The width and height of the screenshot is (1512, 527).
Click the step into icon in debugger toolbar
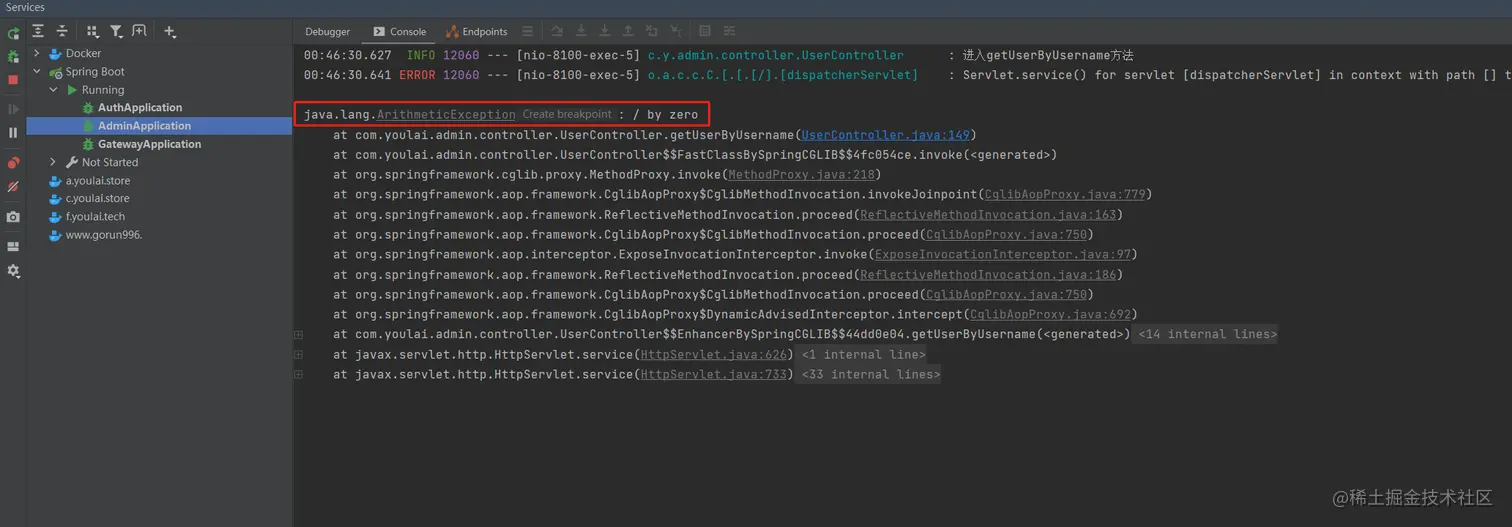[581, 32]
